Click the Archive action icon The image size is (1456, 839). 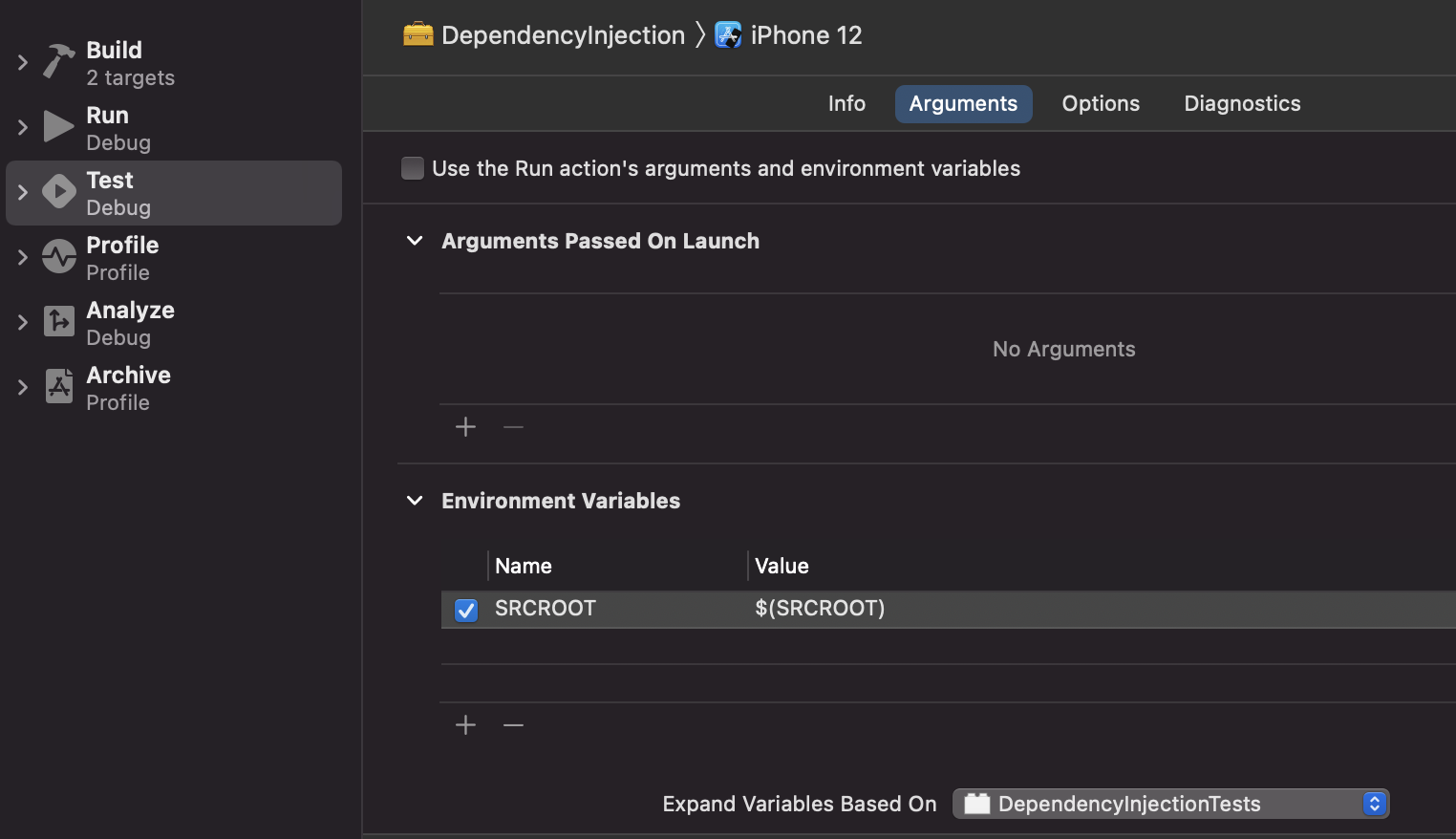(x=57, y=386)
